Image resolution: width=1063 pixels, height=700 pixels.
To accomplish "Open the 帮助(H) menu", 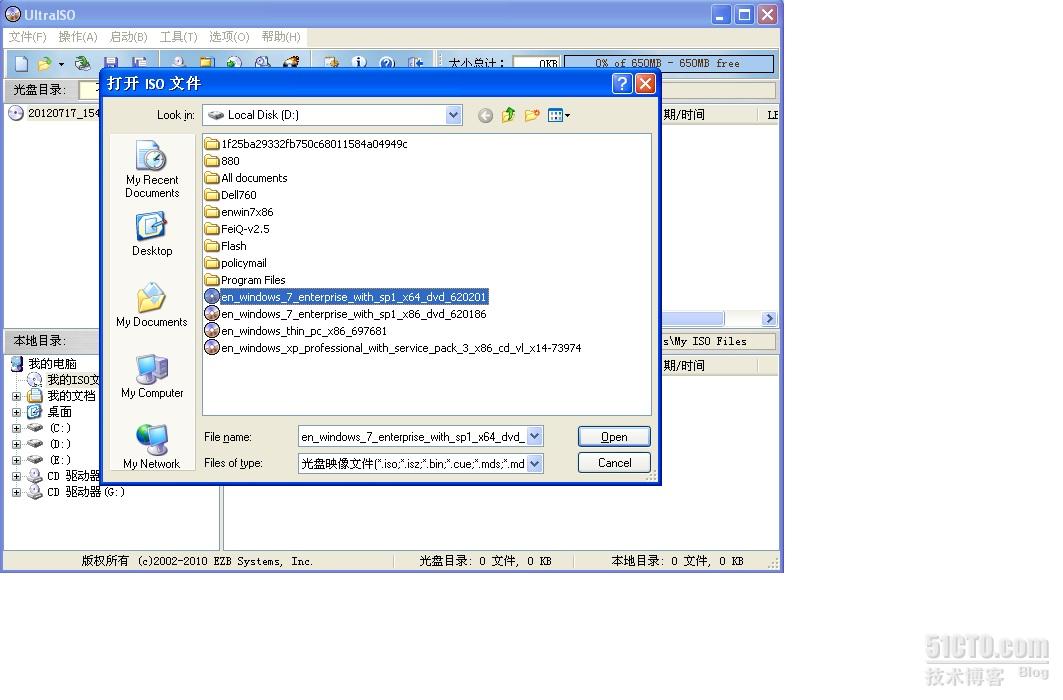I will click(x=281, y=37).
